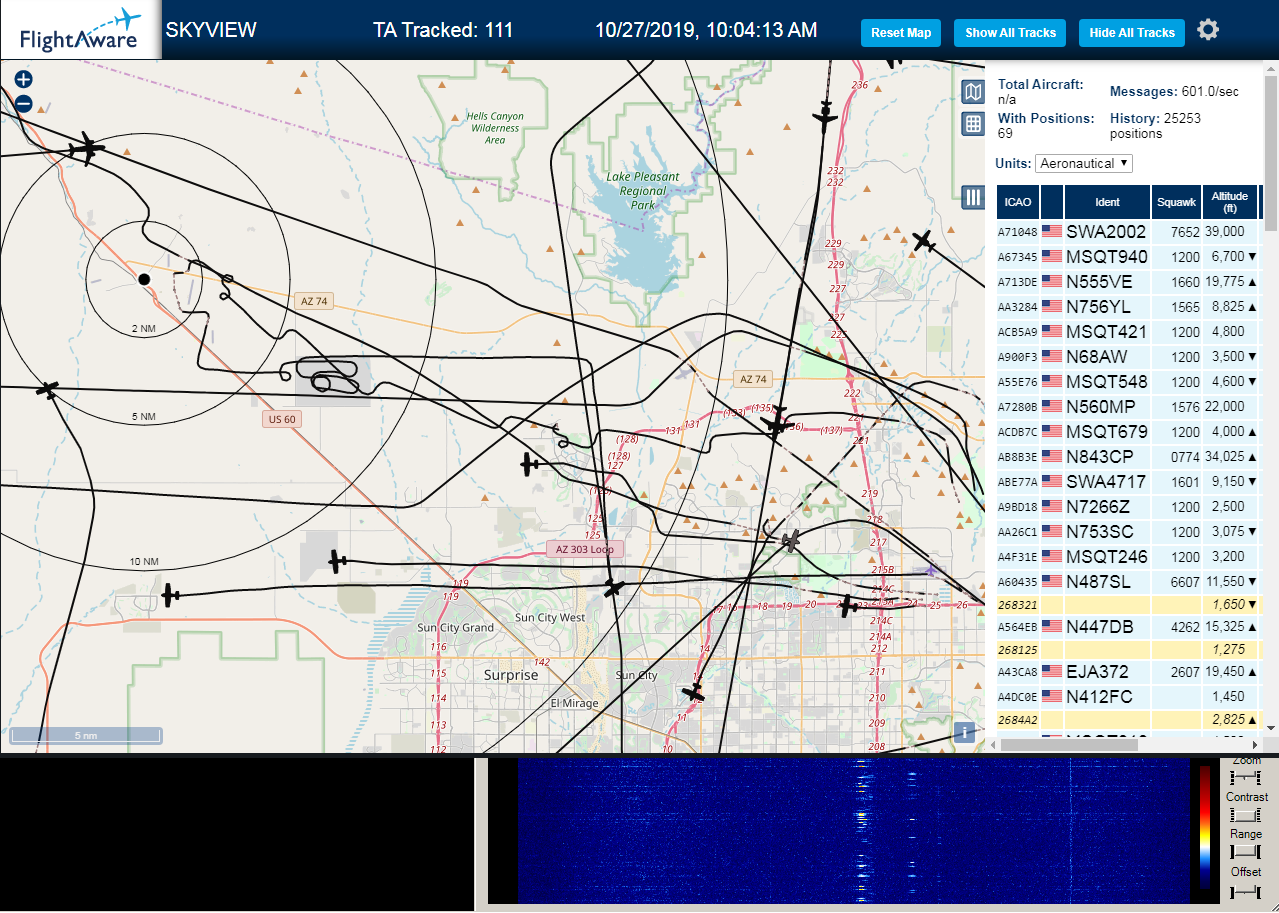Select the MSQT246 aircraft row
The height and width of the screenshot is (913, 1279).
[1128, 556]
